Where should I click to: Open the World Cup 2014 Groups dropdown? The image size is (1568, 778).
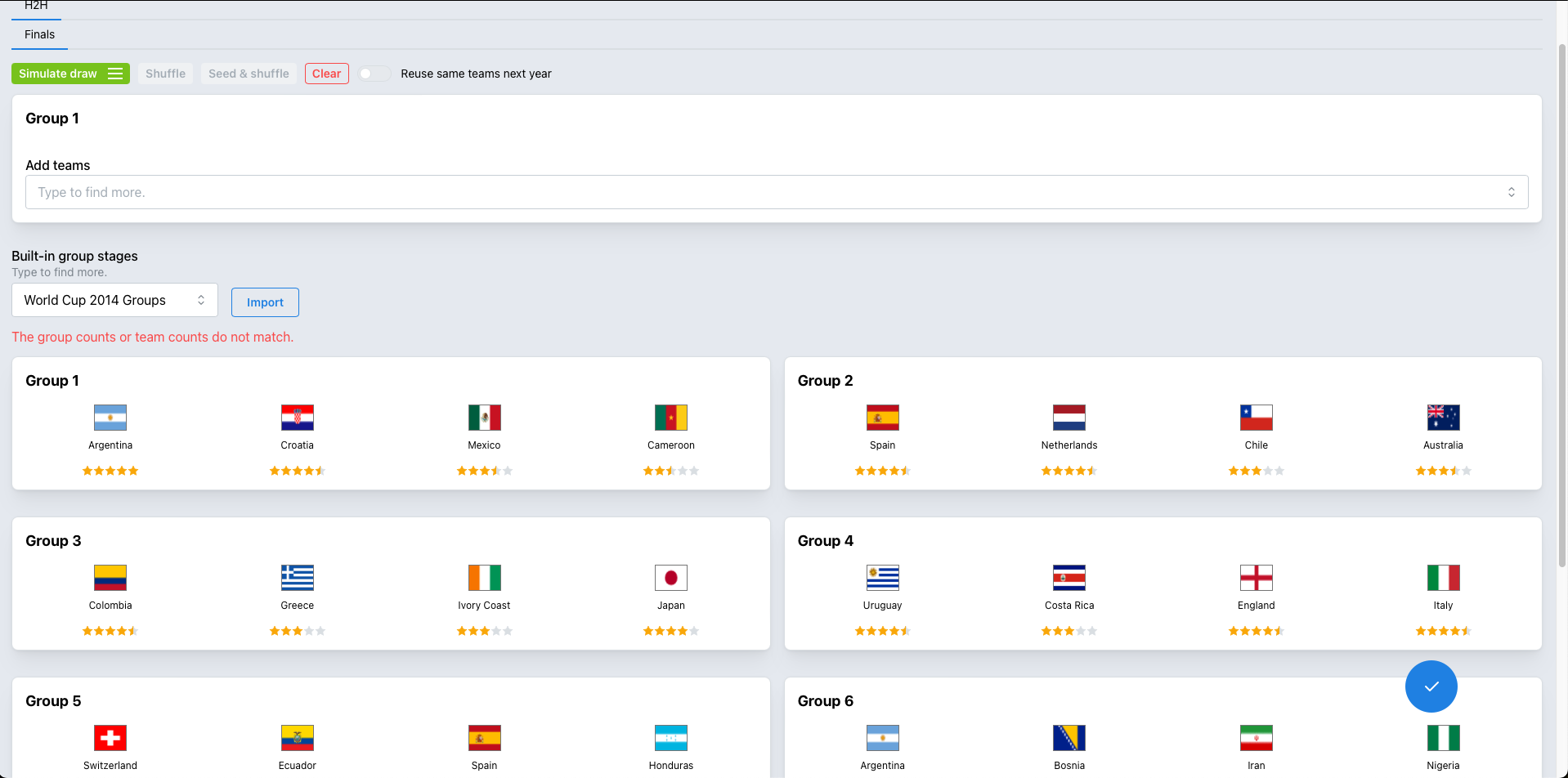(114, 300)
